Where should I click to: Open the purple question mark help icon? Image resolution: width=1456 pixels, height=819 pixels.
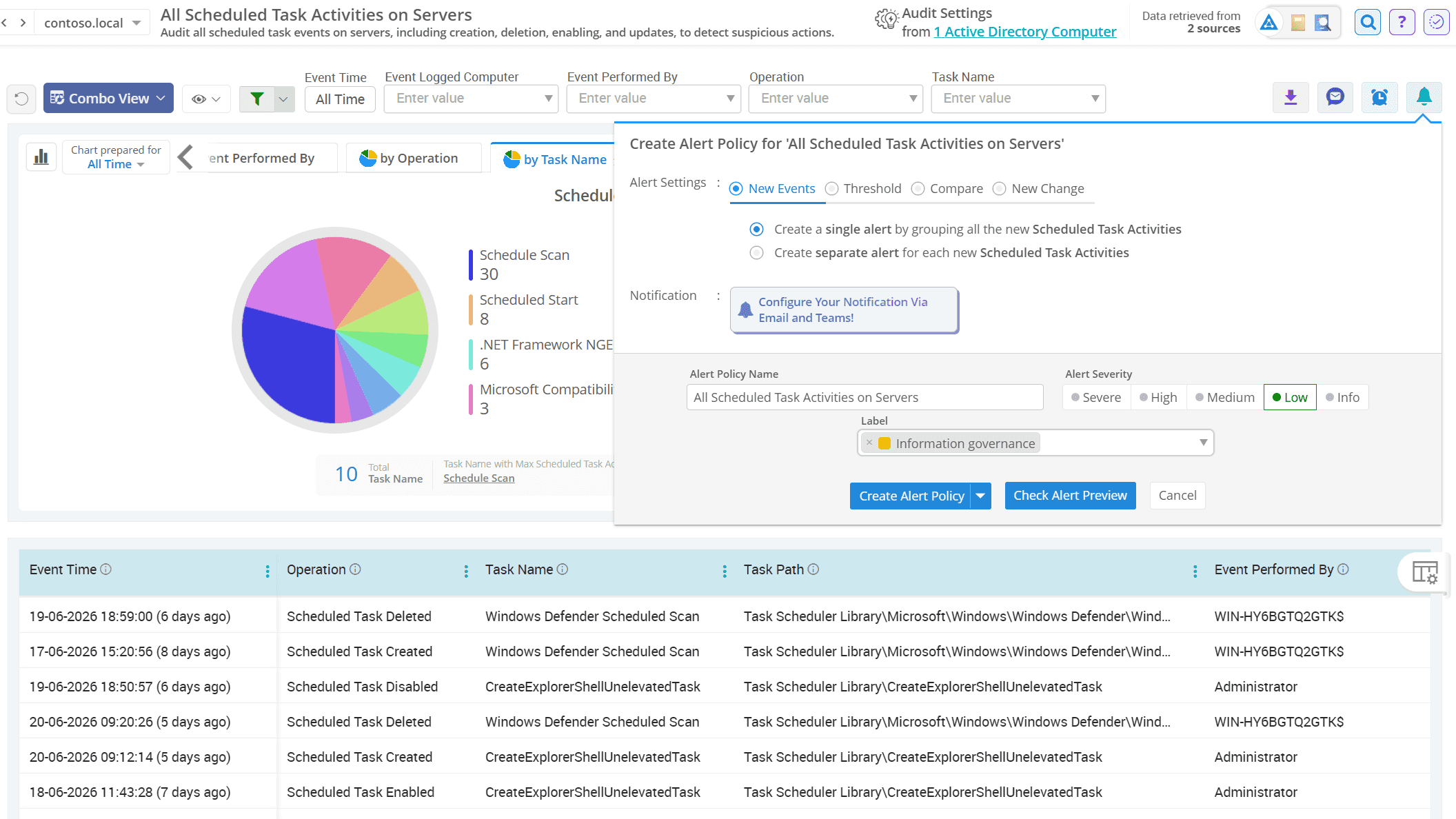[x=1402, y=22]
